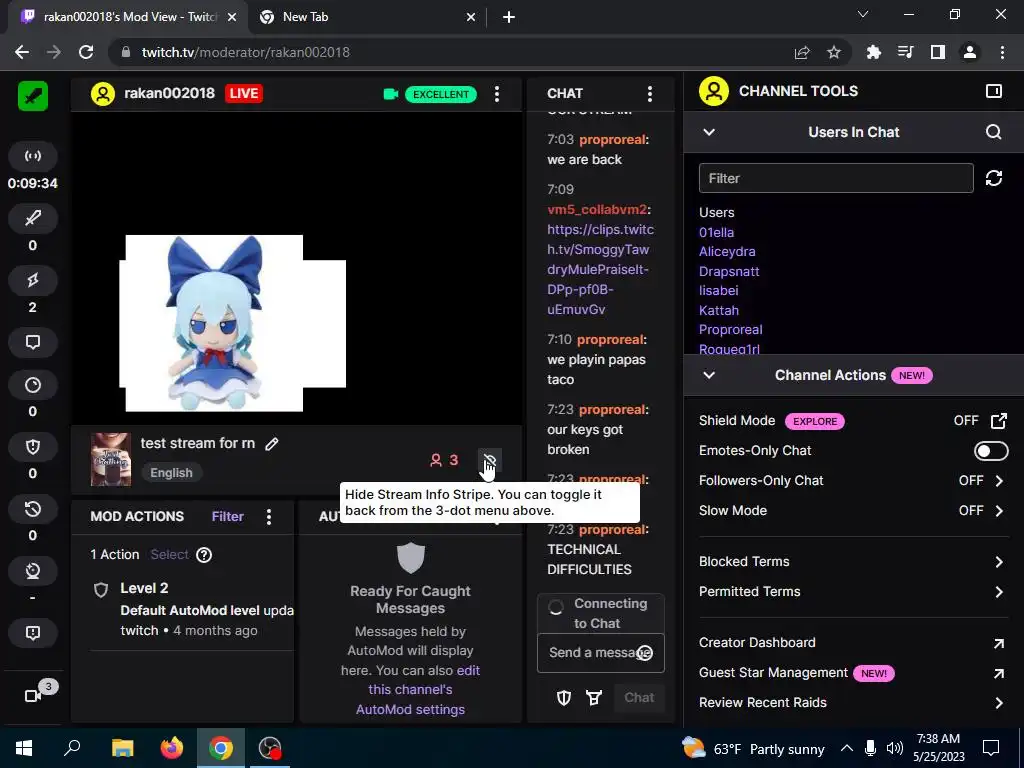This screenshot has width=1024, height=768.
Task: Click the English language tag
Action: click(x=171, y=473)
